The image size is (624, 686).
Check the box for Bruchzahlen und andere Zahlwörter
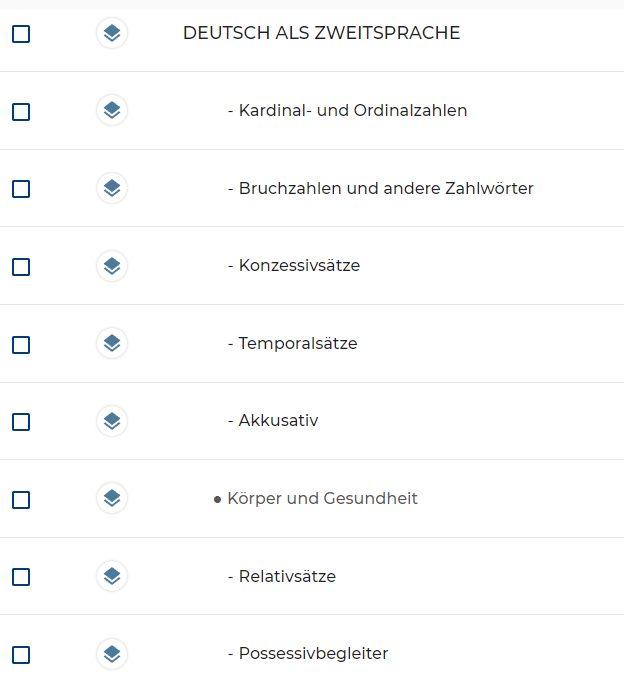pyautogui.click(x=21, y=189)
